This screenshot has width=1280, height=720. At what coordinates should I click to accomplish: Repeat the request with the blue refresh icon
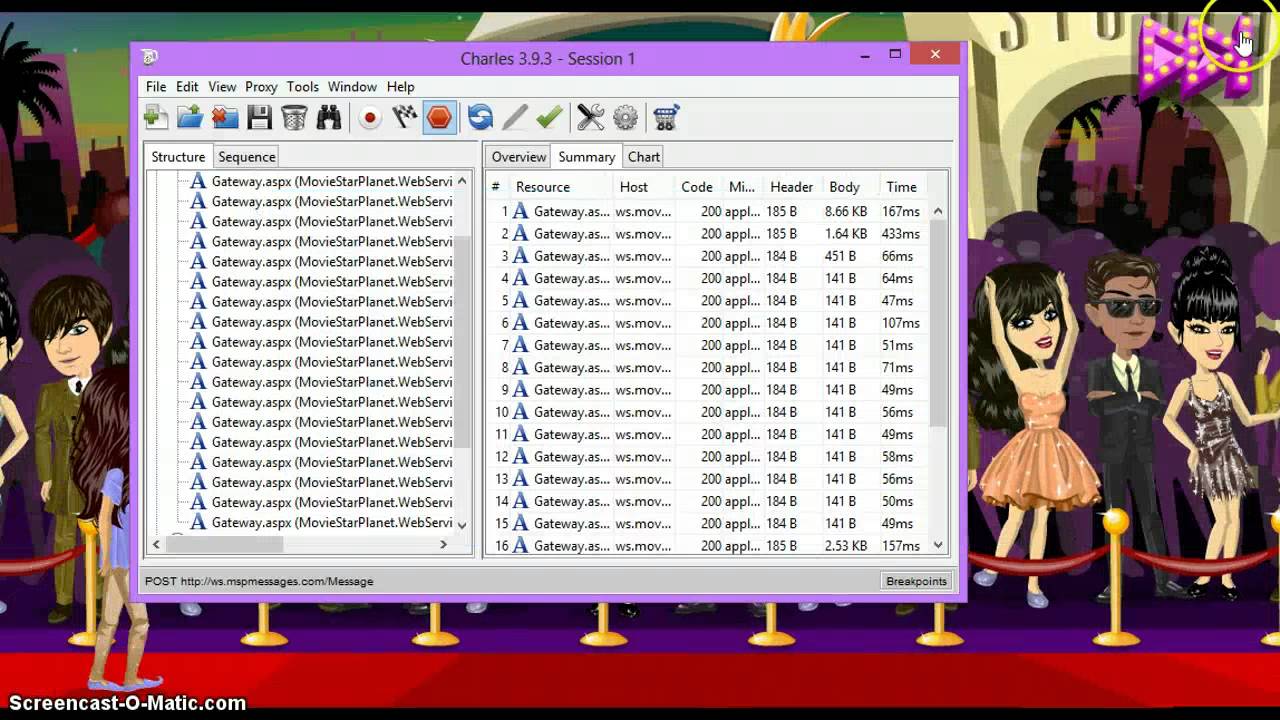click(x=480, y=118)
